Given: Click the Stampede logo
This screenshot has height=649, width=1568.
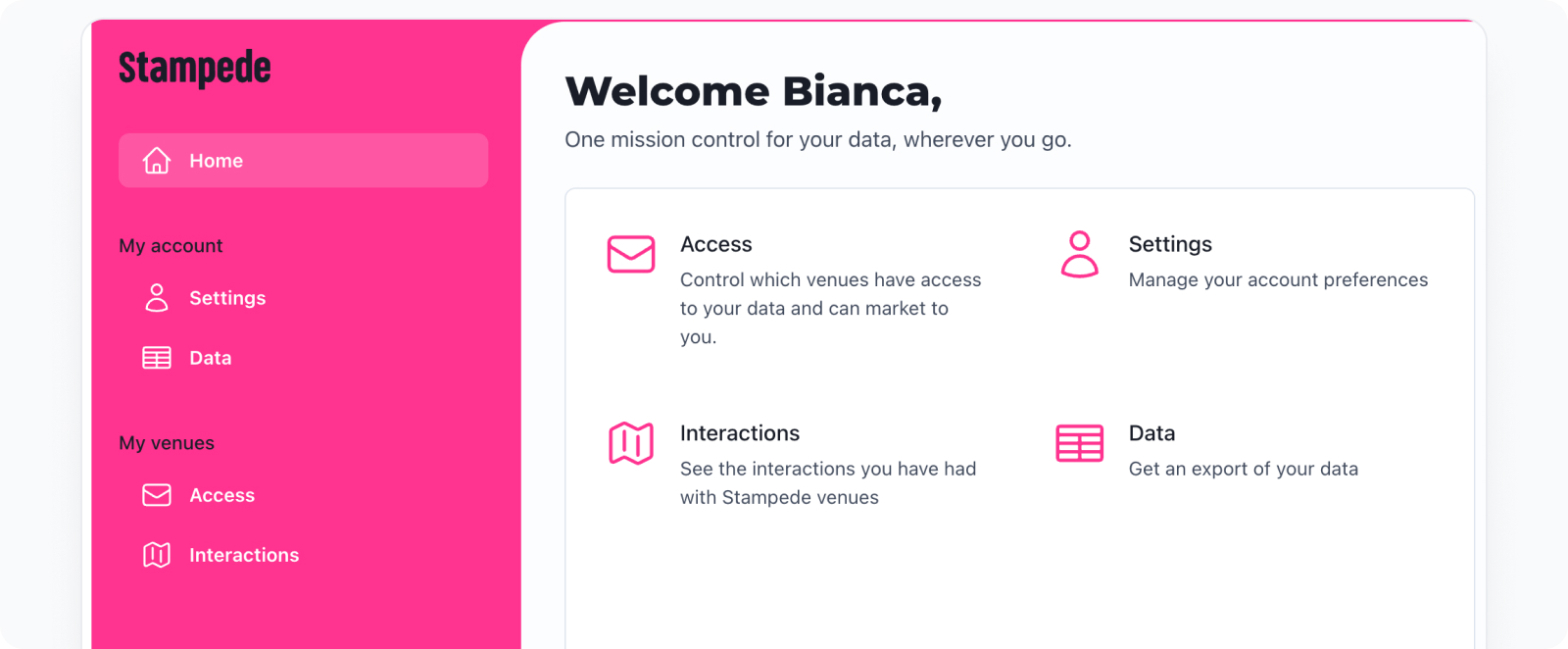Looking at the screenshot, I should pyautogui.click(x=195, y=69).
